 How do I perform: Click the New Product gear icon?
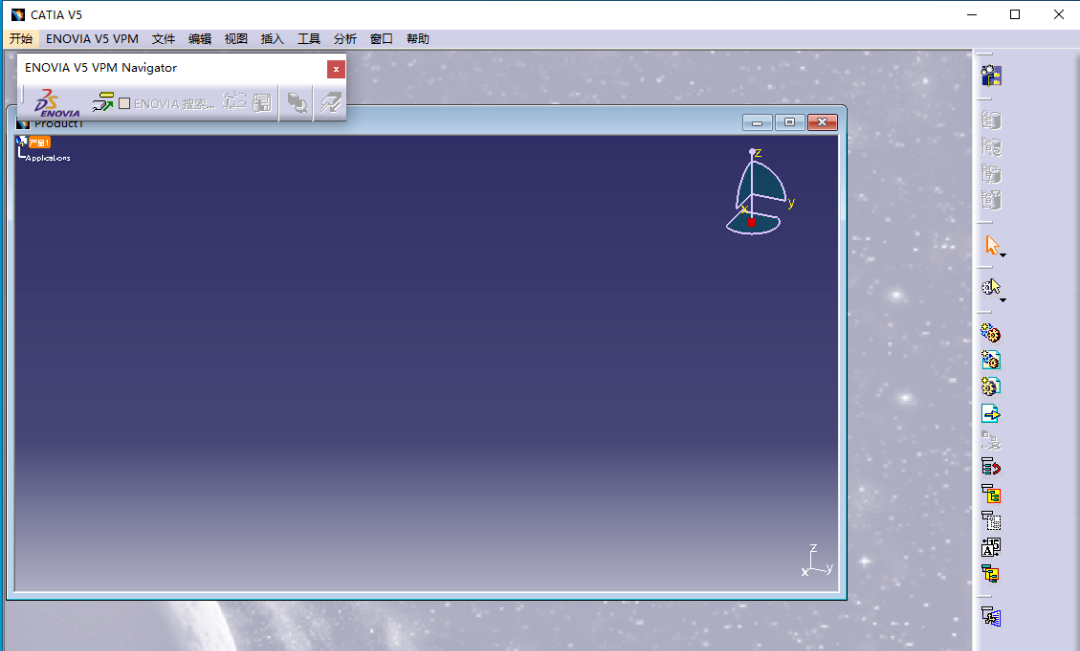coord(991,360)
